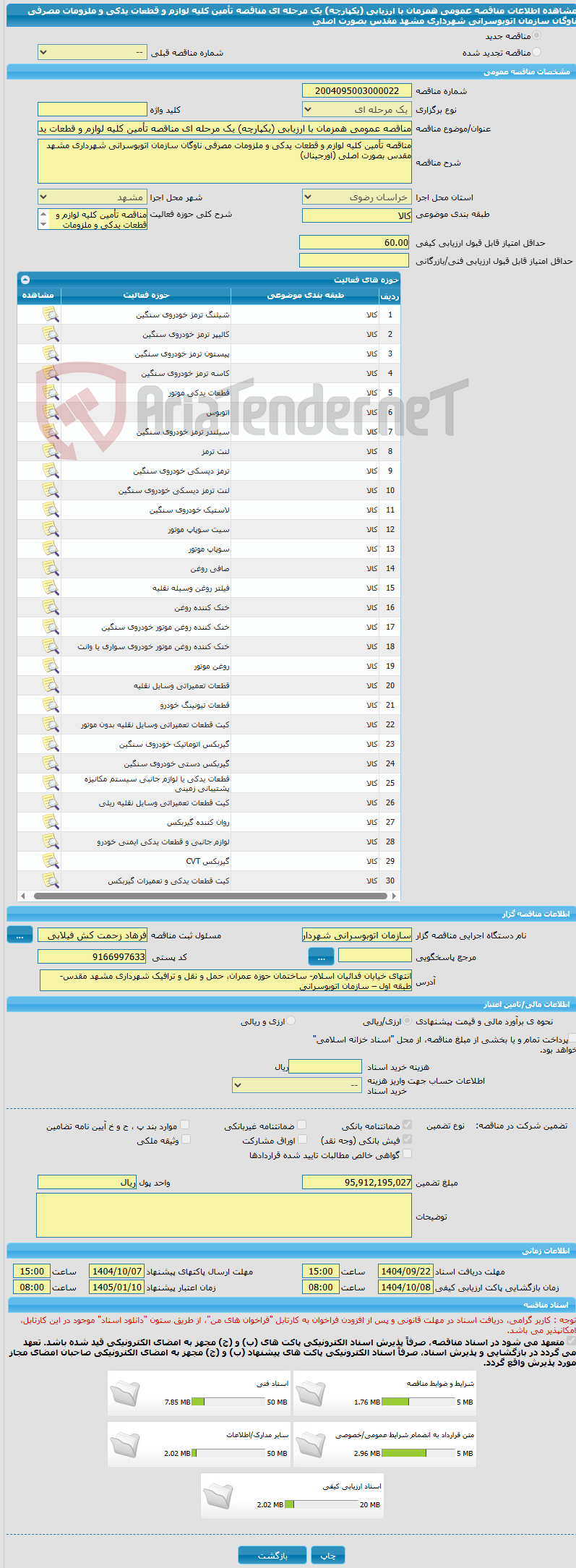Viewport: 576px width, 1568px height.
Task: Click the کلید واژه input field
Action: pos(93,109)
